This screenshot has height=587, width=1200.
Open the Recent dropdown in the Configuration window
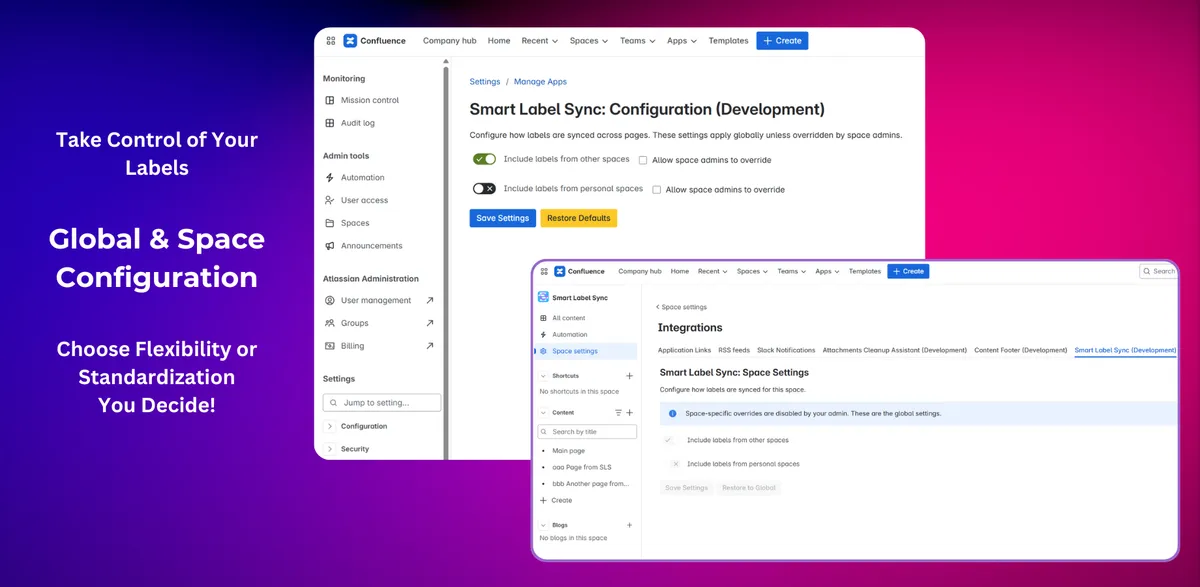pos(541,41)
